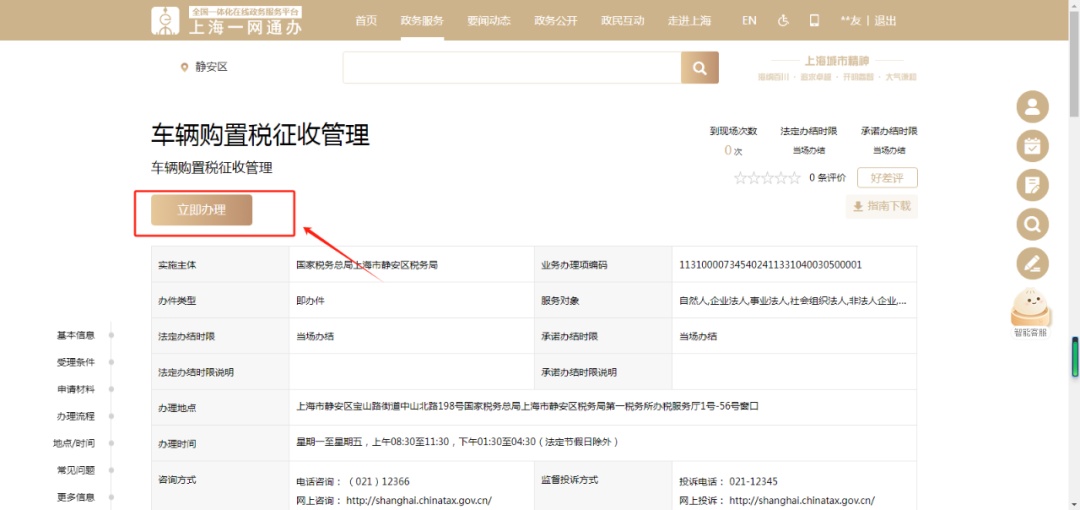Click the 上海一网通办 logo
This screenshot has width=1080, height=510.
point(226,21)
